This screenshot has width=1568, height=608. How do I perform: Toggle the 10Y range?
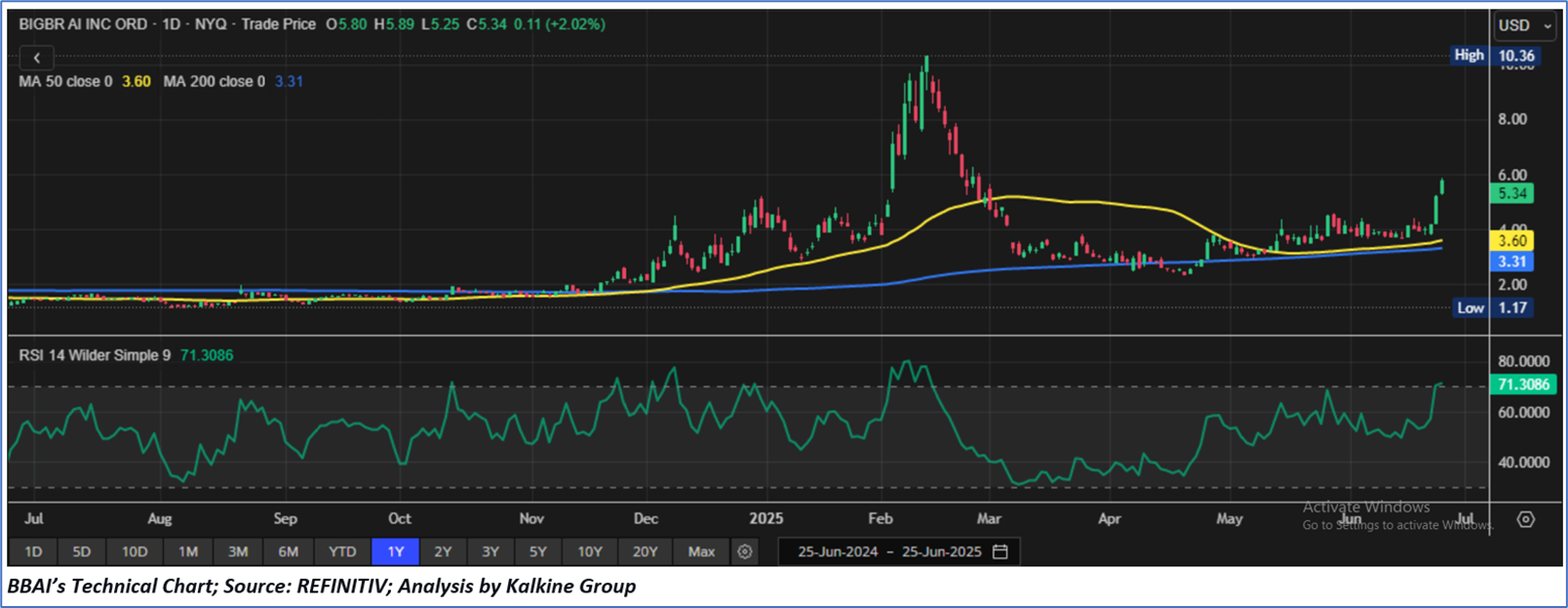tap(590, 551)
